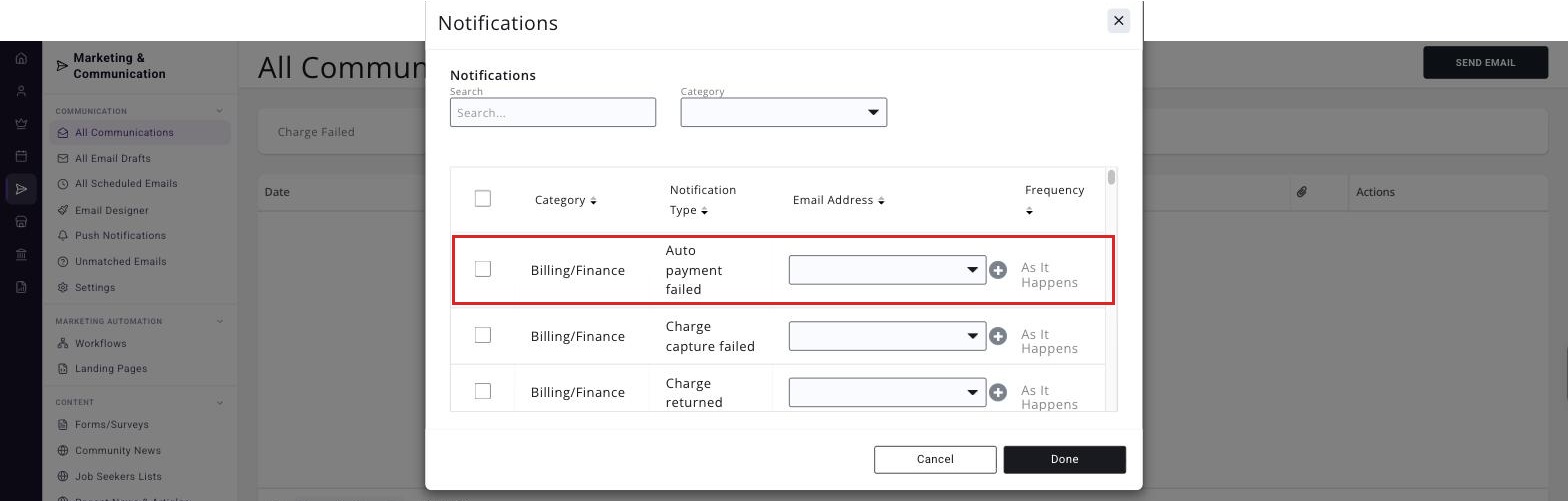Add email address for Charge capture failed
1568x501 pixels.
tap(997, 336)
